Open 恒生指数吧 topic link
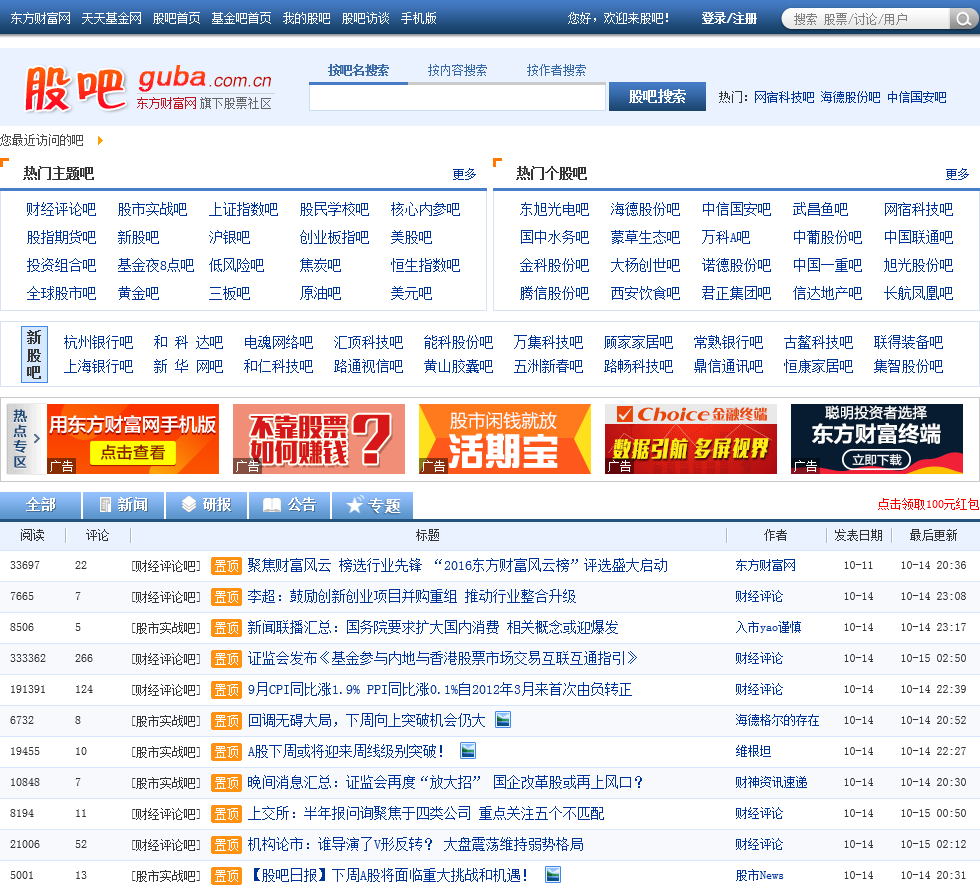The height and width of the screenshot is (891, 980). click(425, 266)
